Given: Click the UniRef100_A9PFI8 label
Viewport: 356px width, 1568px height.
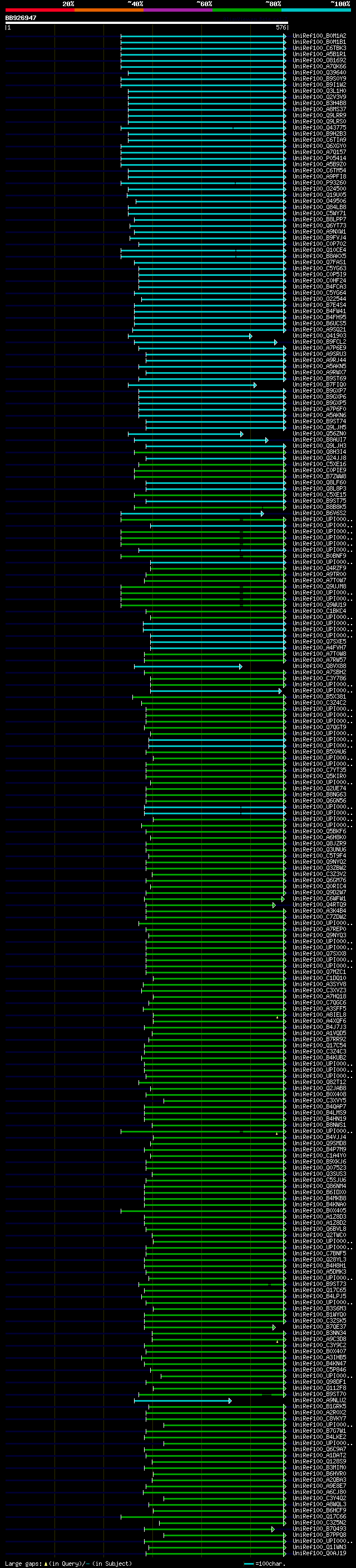Looking at the screenshot, I should [319, 176].
